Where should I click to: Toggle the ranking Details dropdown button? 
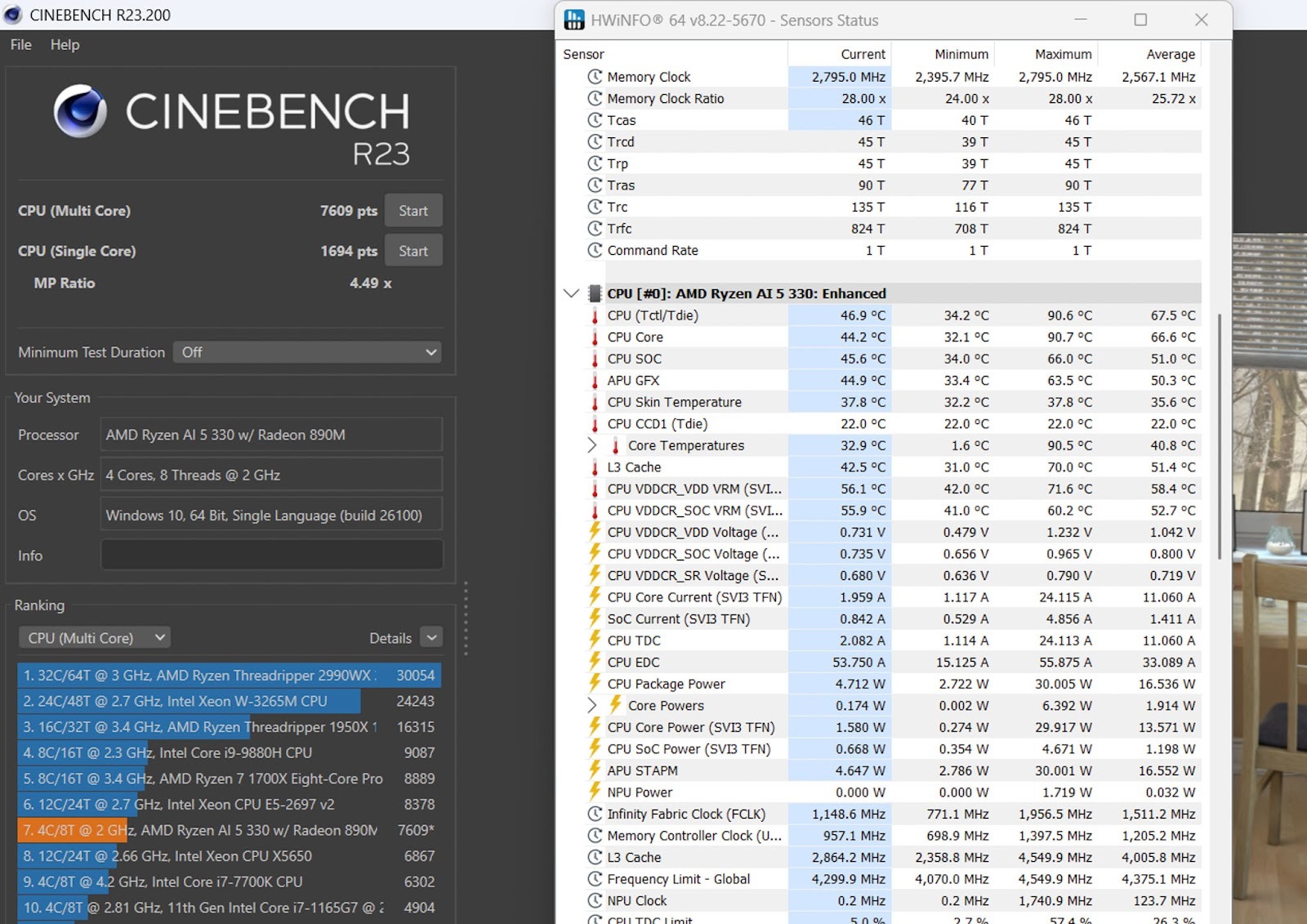(x=431, y=637)
